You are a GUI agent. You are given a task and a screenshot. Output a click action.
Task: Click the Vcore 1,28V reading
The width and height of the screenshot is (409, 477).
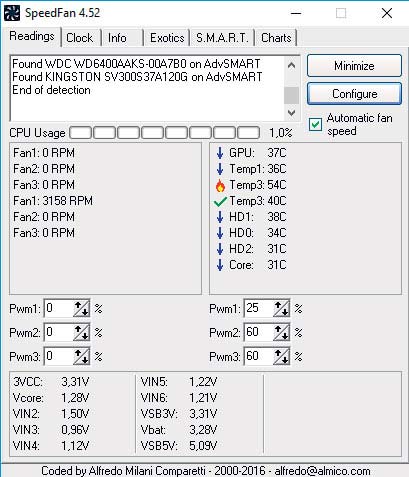[51, 398]
